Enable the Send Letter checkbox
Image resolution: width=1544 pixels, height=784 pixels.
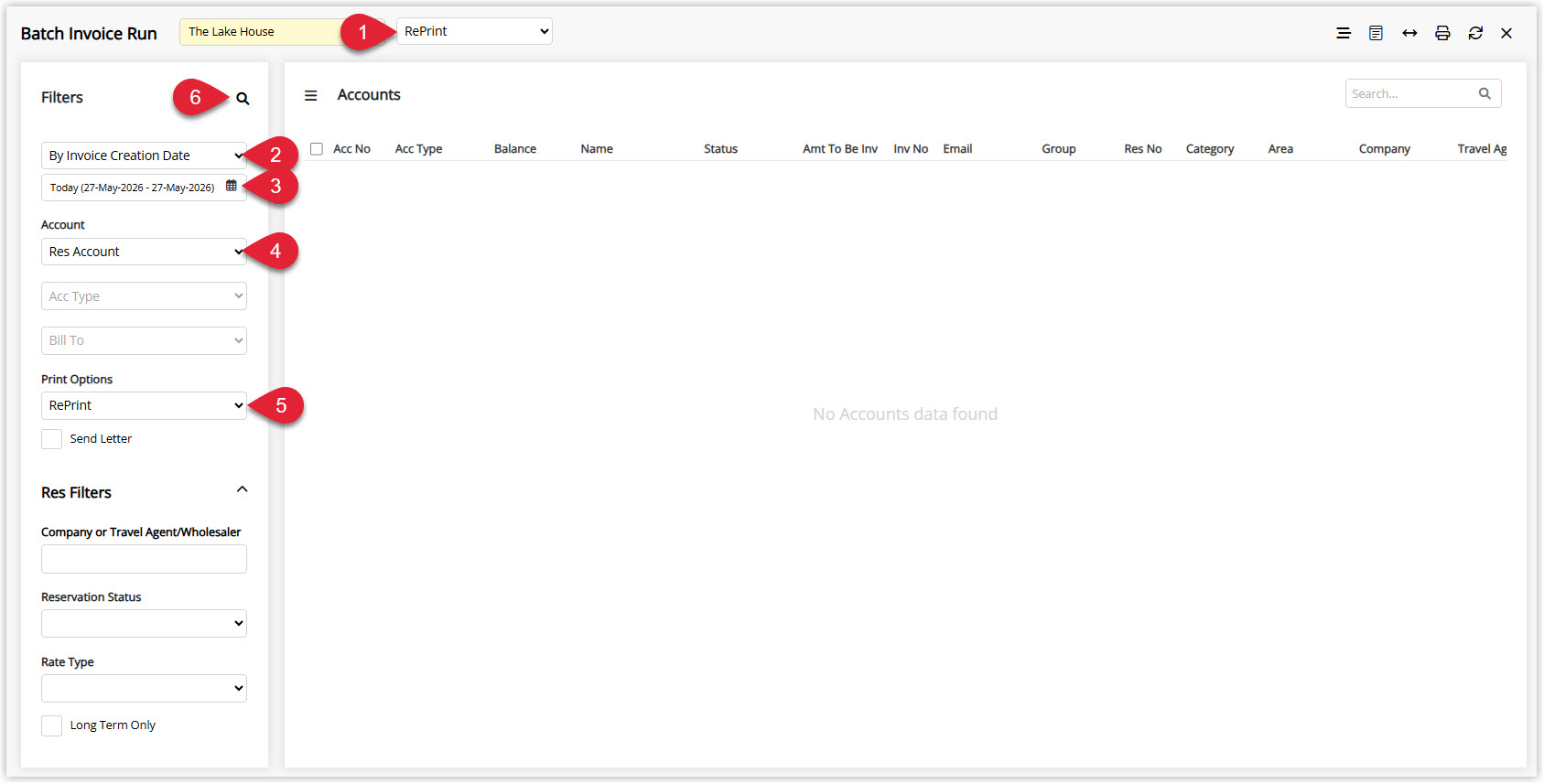pyautogui.click(x=52, y=439)
